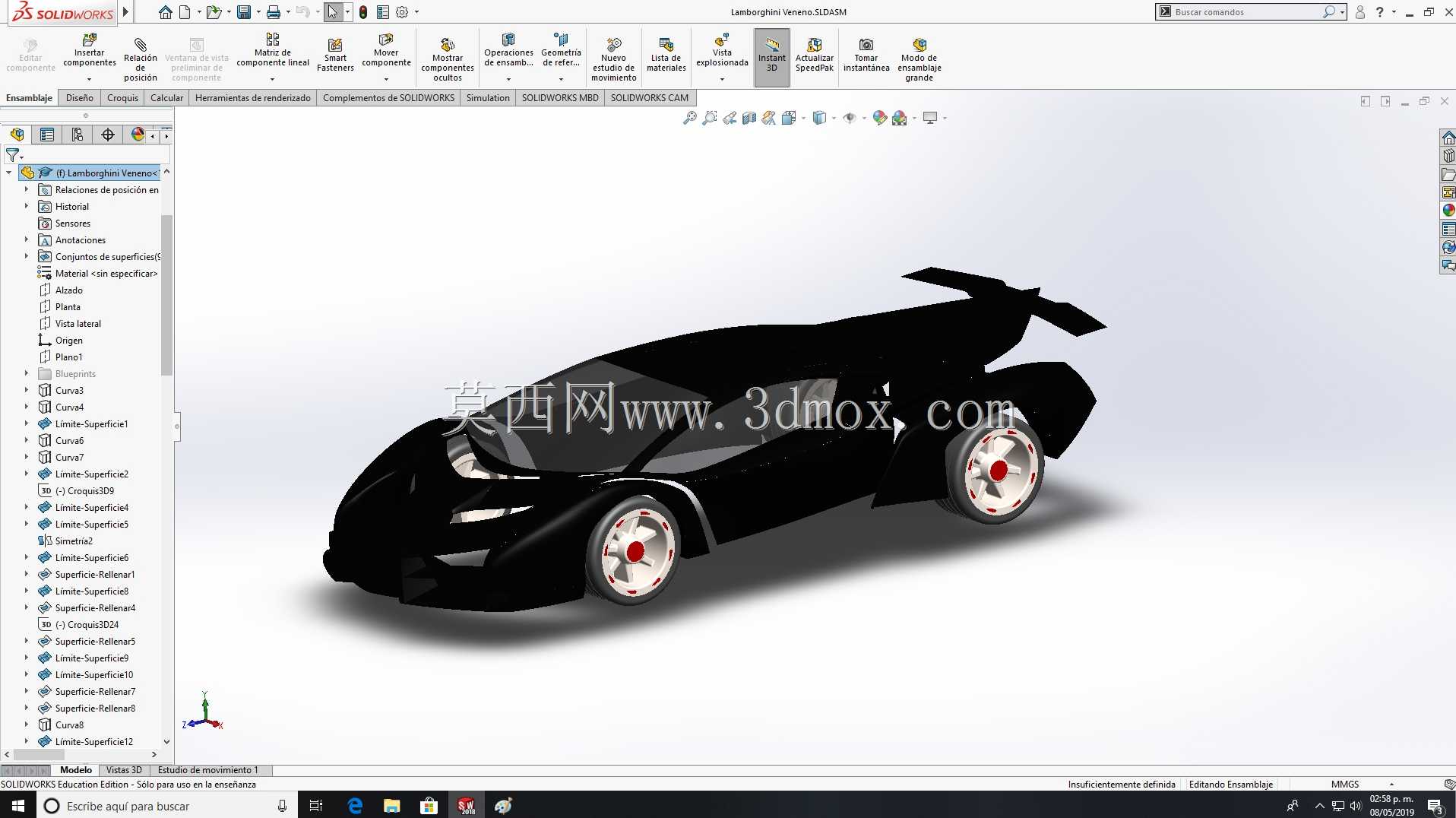The height and width of the screenshot is (818, 1456).
Task: Click Insertar componentes tool
Action: [x=89, y=52]
